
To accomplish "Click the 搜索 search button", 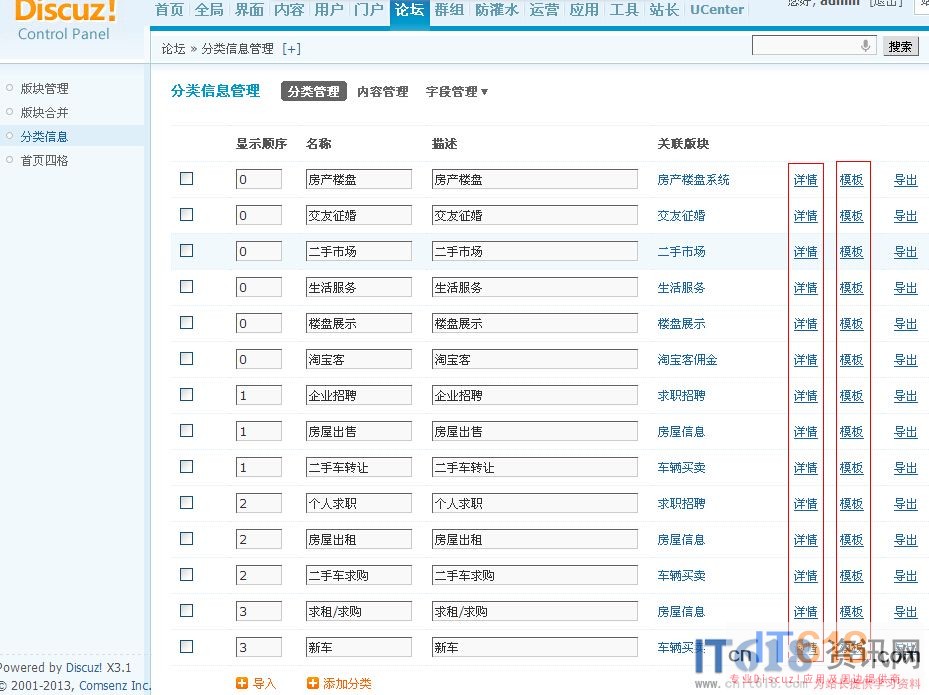I will [900, 46].
